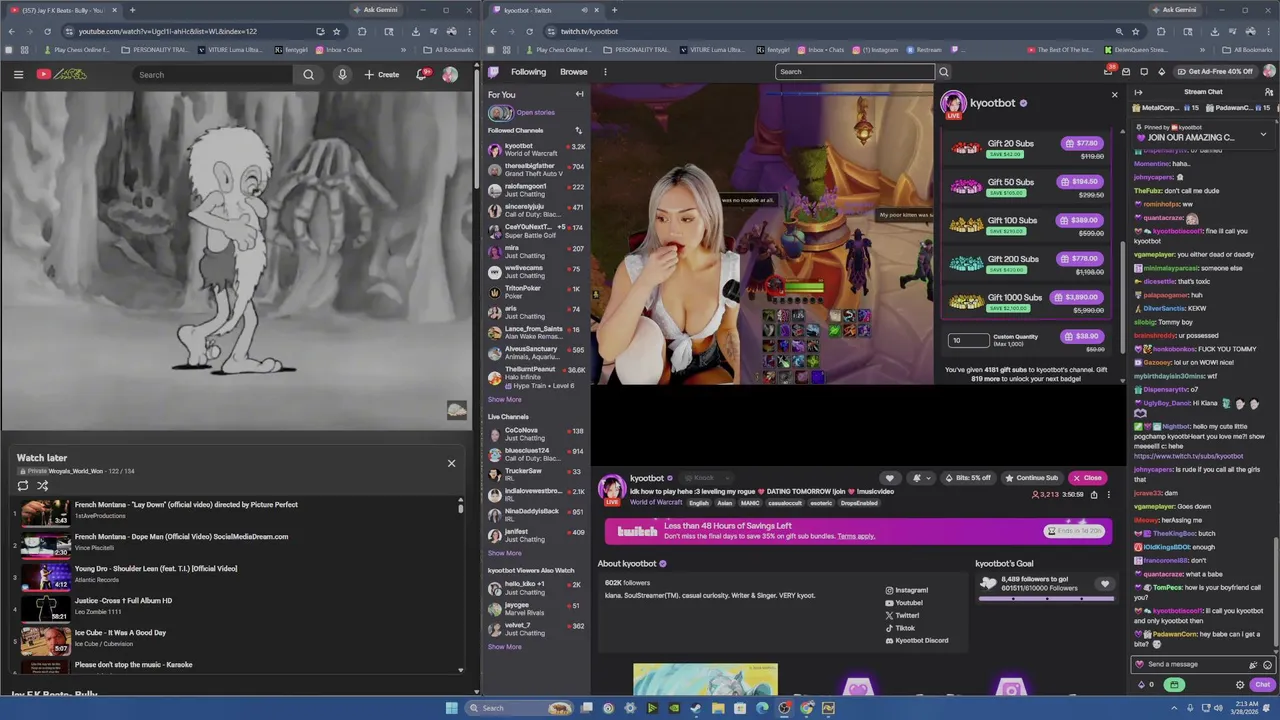
Task: Toggle shuffle playlist in Watch later
Action: click(x=43, y=486)
